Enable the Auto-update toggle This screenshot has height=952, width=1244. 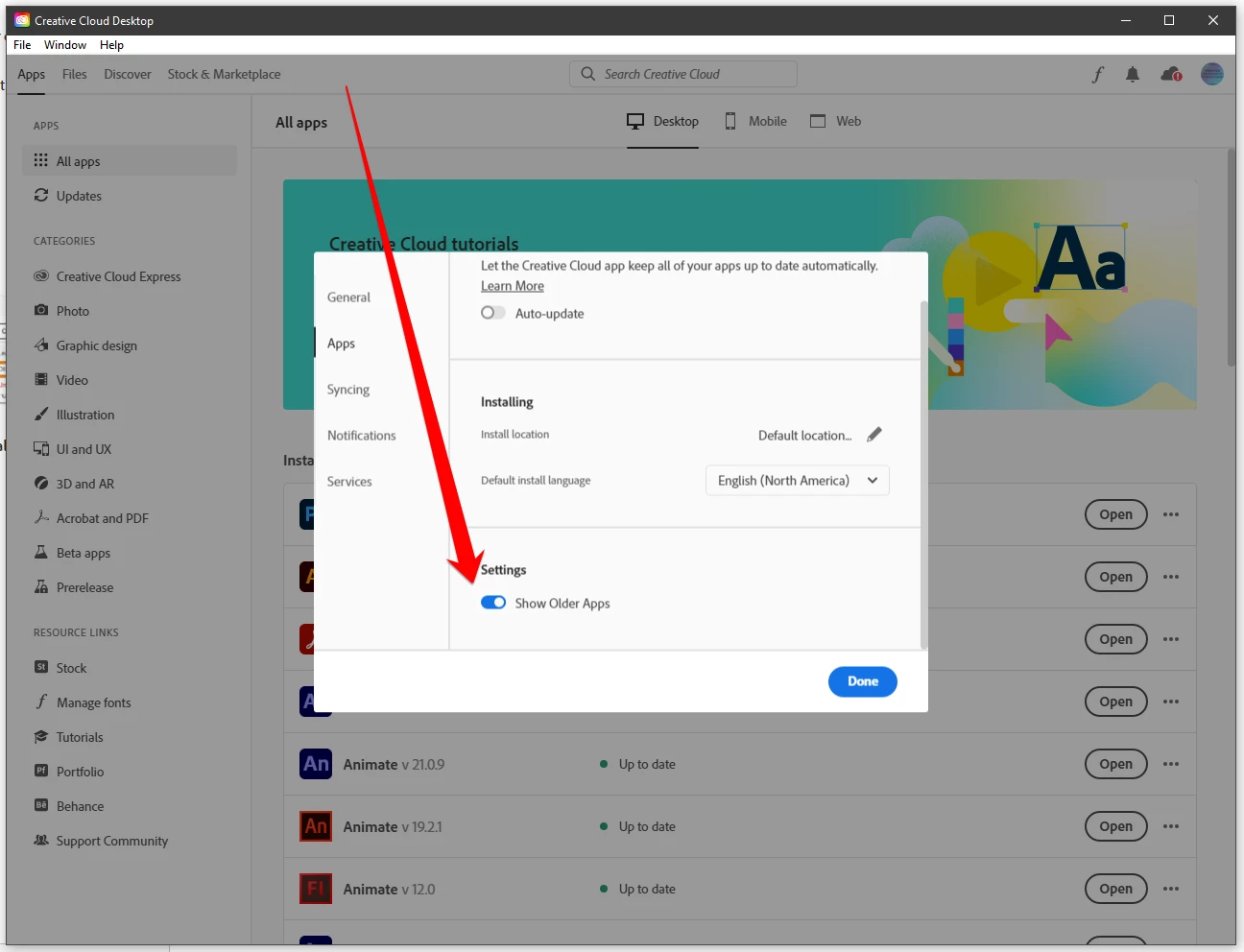point(493,313)
